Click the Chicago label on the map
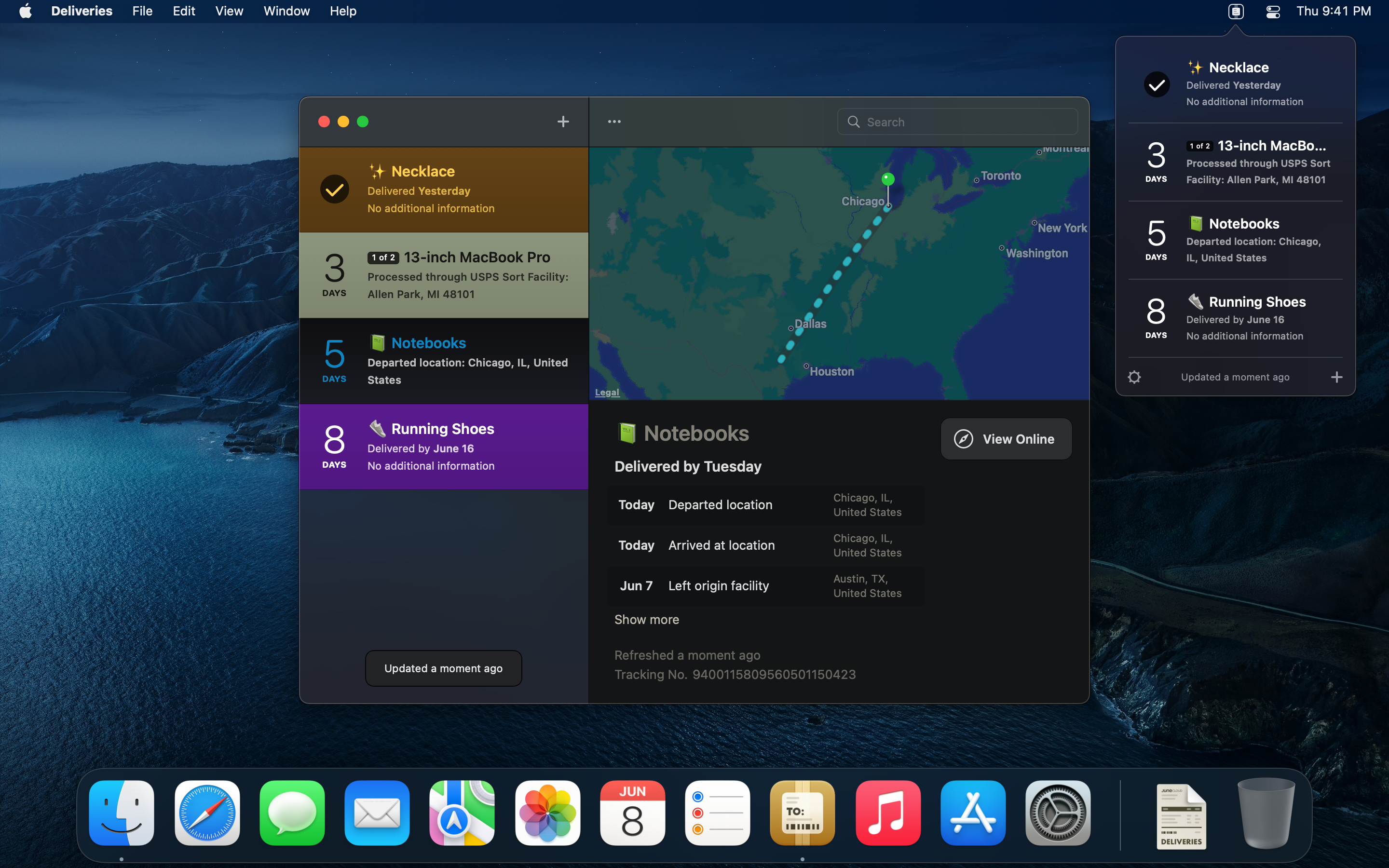Screen dimensions: 1389x868 pos(863,201)
